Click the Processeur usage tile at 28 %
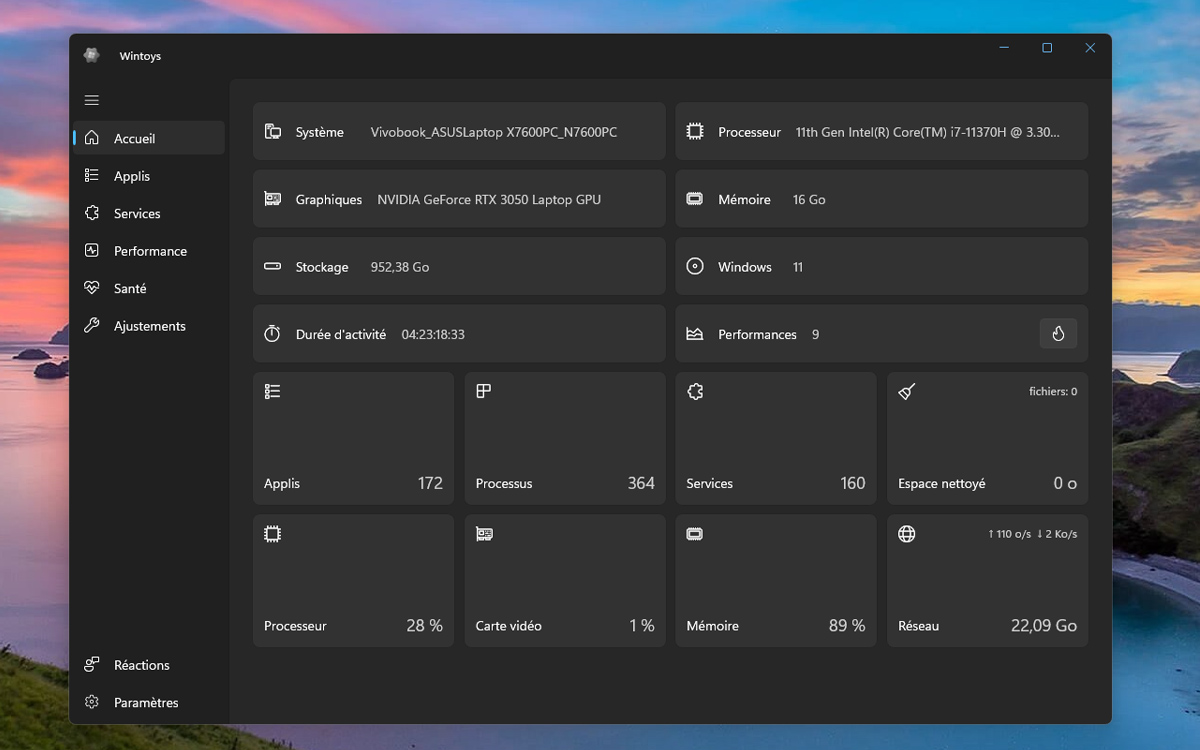This screenshot has height=750, width=1200. click(x=353, y=580)
